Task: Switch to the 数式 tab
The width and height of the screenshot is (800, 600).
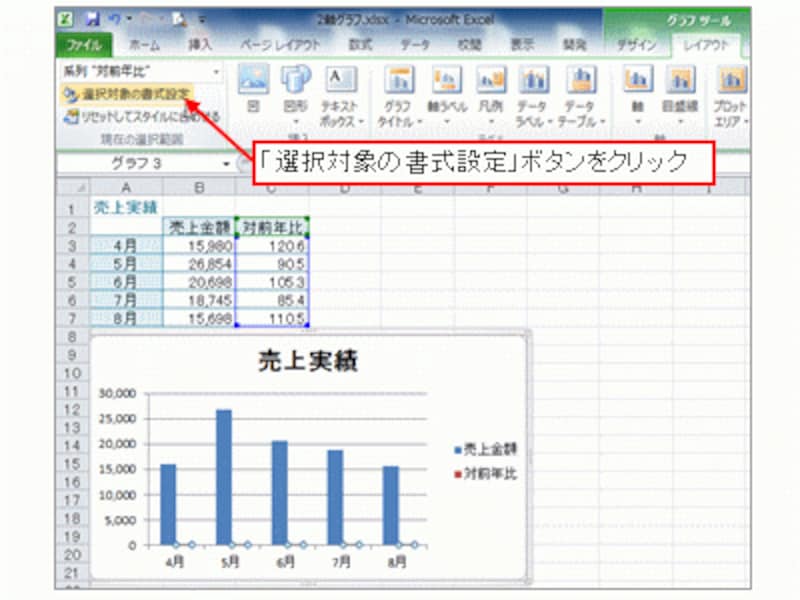Action: pos(360,45)
